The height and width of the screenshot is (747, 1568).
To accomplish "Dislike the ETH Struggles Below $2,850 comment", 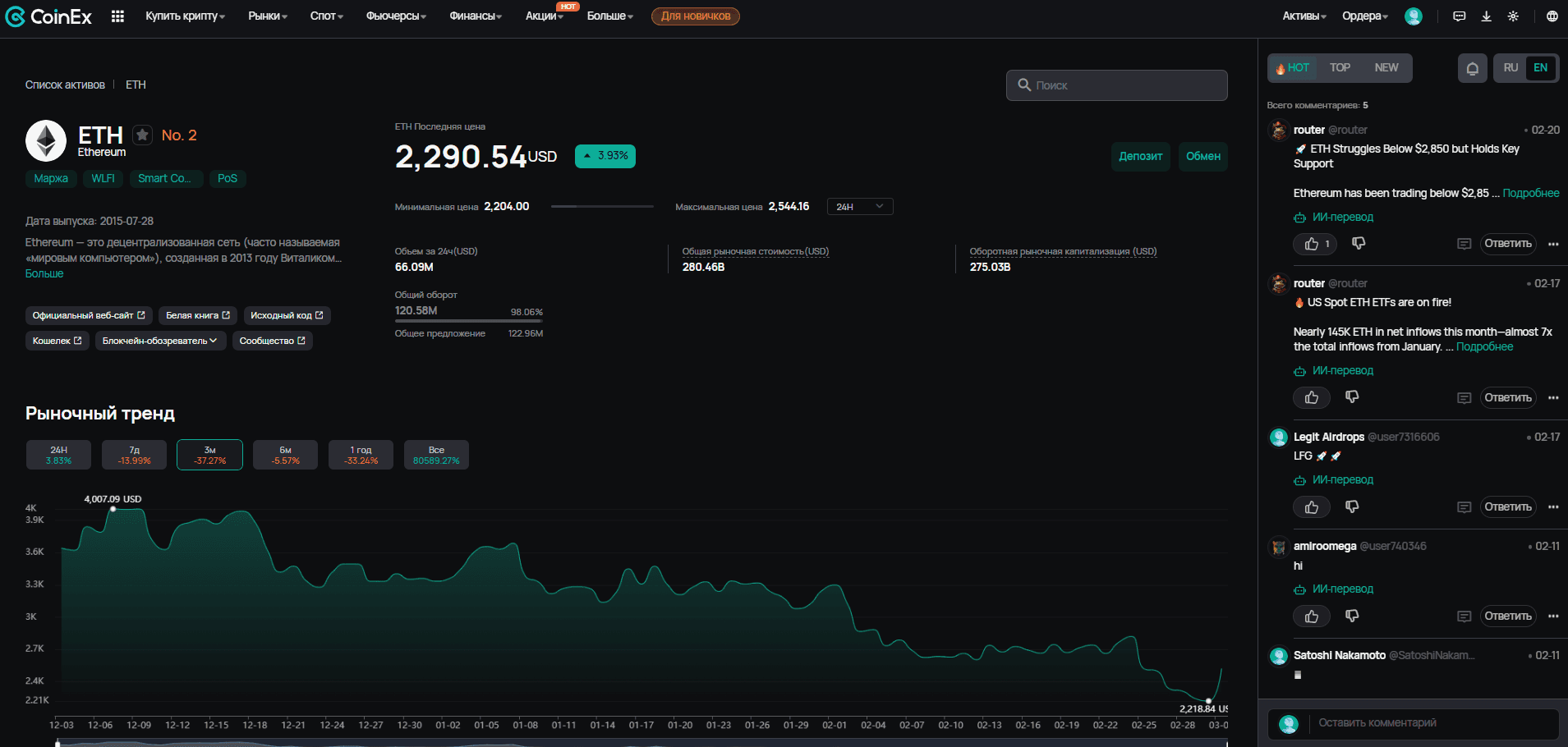I will (x=1359, y=243).
